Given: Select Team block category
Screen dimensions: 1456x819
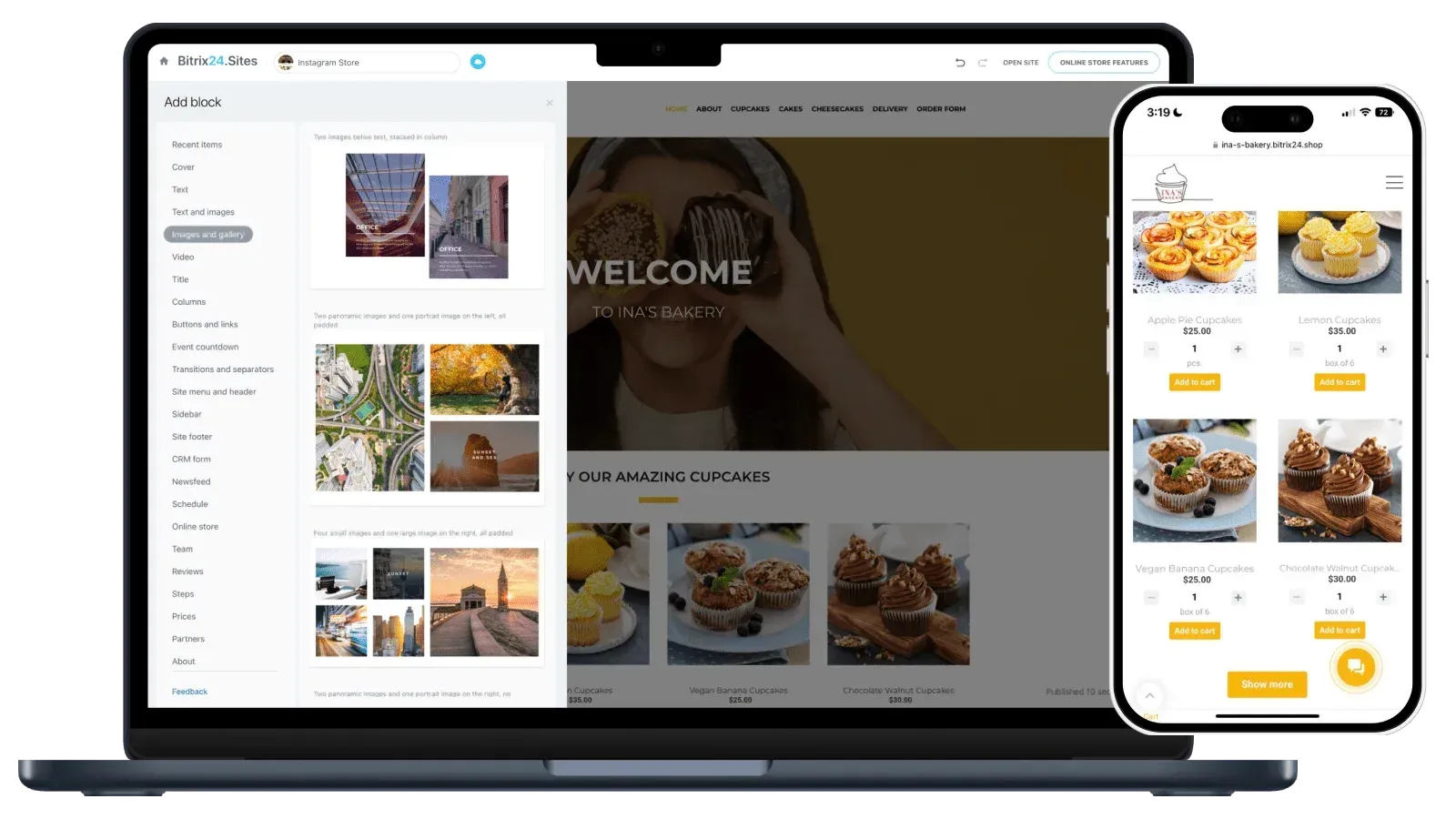Looking at the screenshot, I should click(x=182, y=550).
